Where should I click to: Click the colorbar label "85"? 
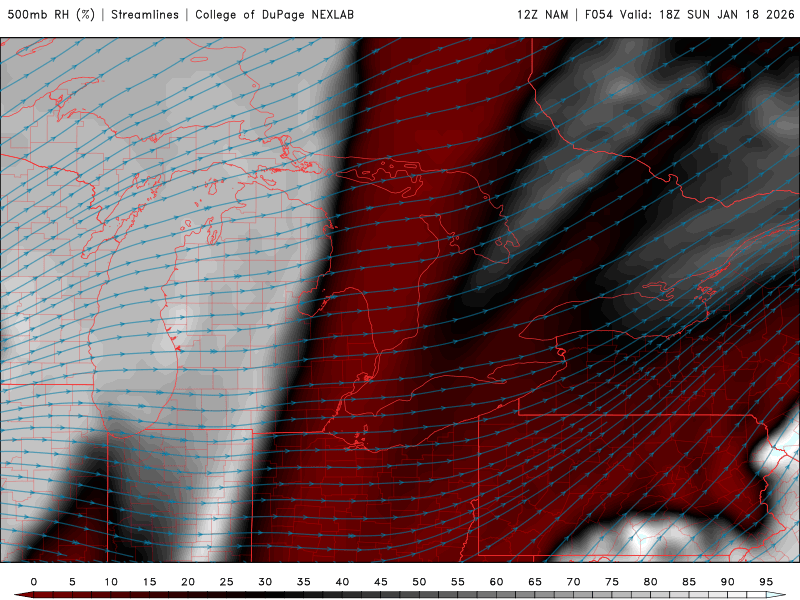tap(689, 582)
